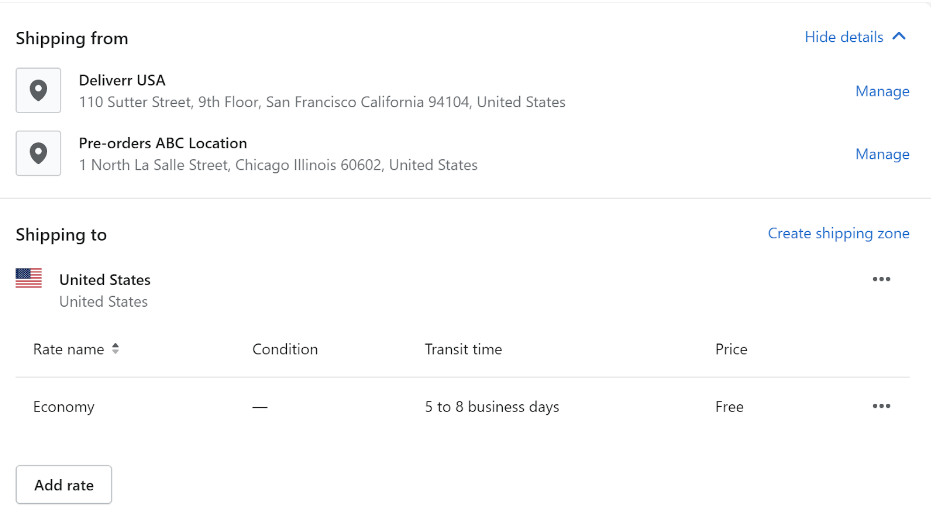Sort rates with the Rate name arrows
The height and width of the screenshot is (515, 939).
point(116,349)
